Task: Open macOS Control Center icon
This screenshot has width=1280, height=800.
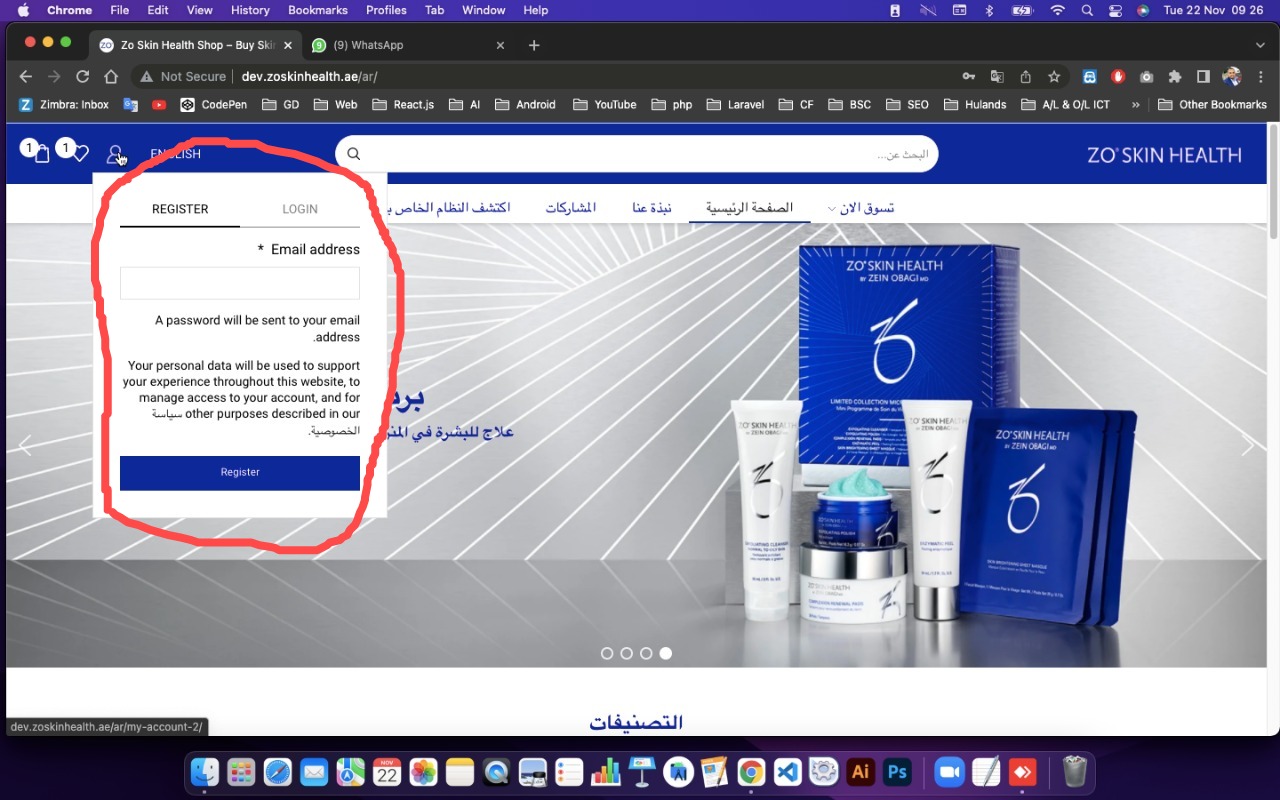Action: 1115,10
